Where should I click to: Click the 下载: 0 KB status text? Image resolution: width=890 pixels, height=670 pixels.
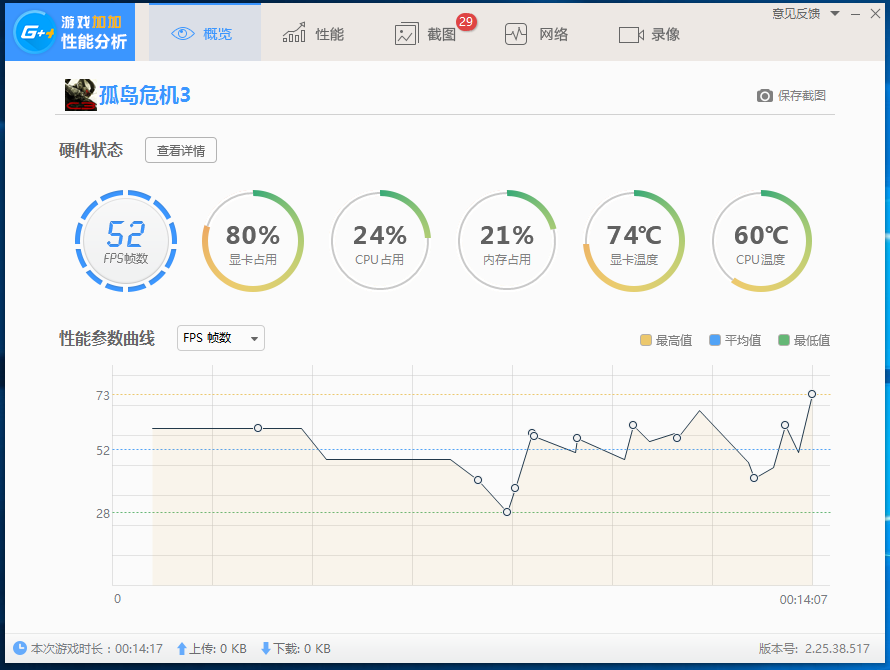click(x=301, y=648)
